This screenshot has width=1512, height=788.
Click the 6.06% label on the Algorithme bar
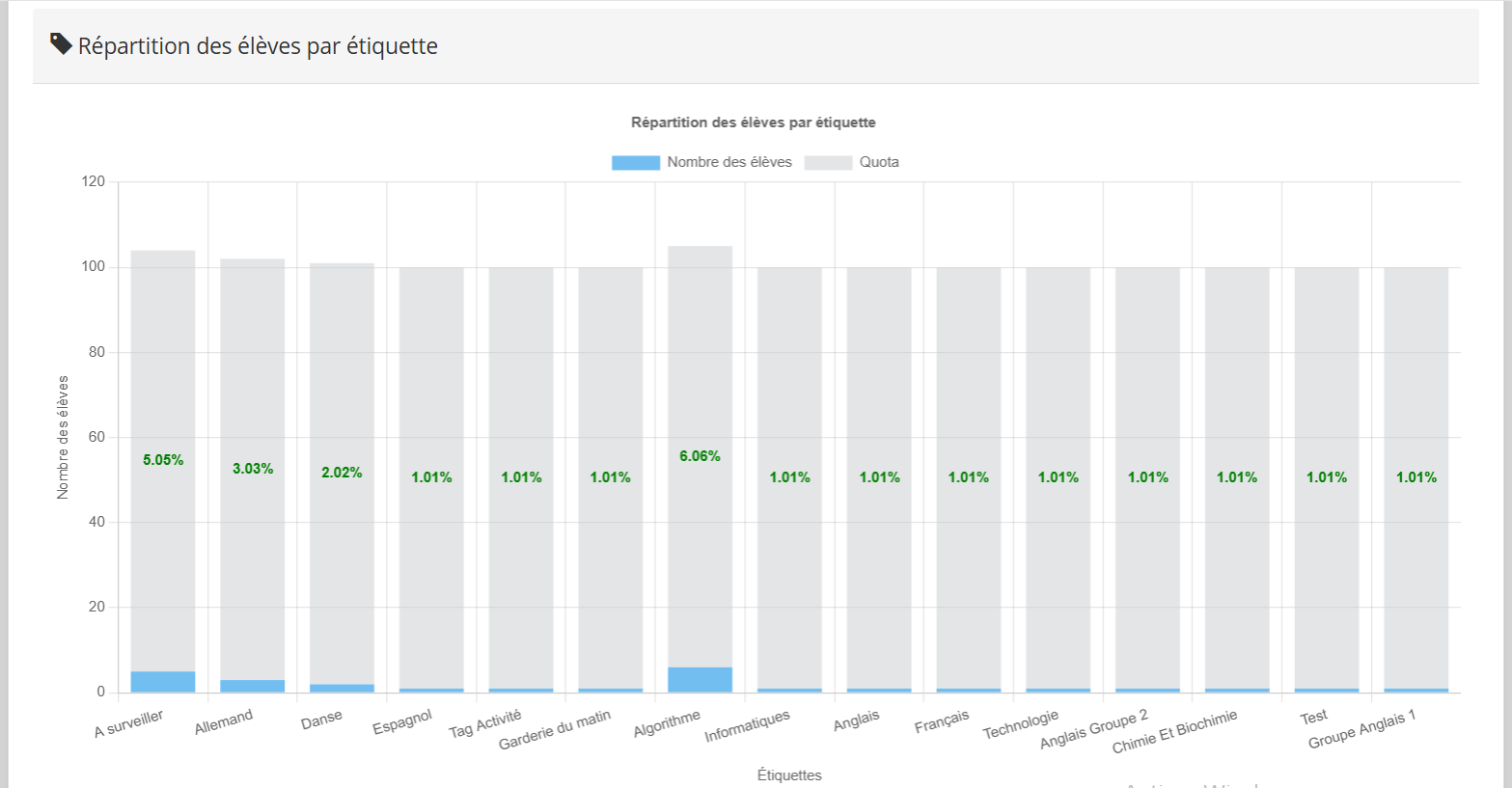pyautogui.click(x=700, y=456)
